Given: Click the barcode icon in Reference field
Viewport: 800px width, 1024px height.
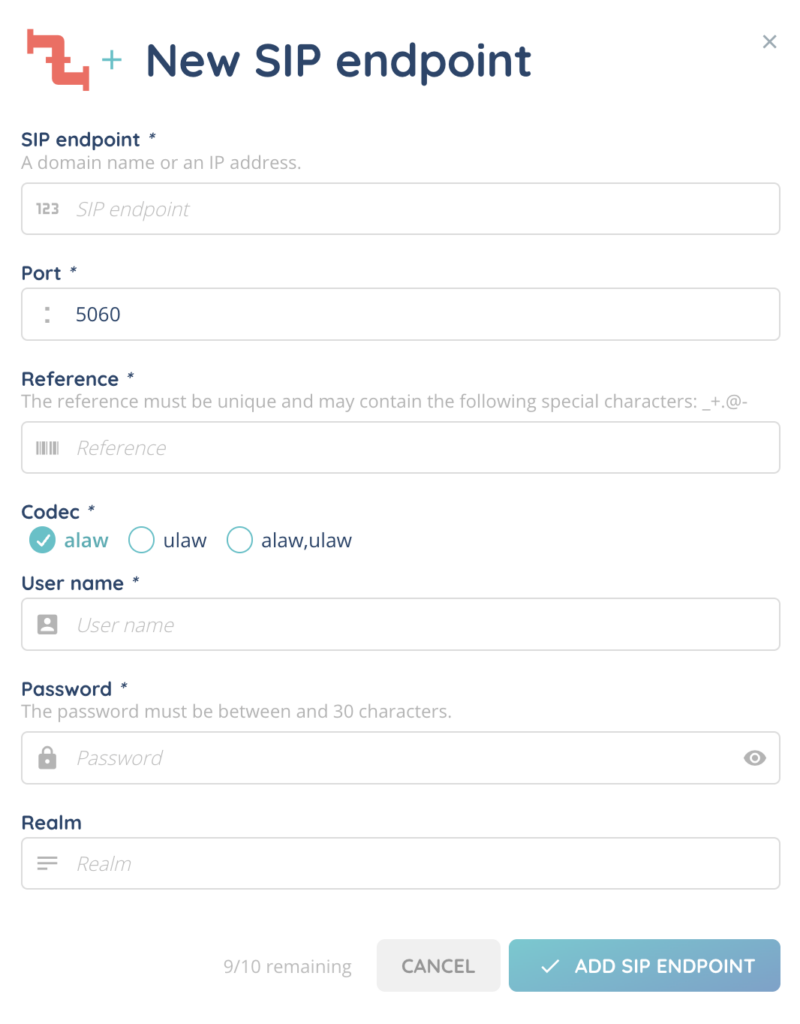Looking at the screenshot, I should 47,448.
